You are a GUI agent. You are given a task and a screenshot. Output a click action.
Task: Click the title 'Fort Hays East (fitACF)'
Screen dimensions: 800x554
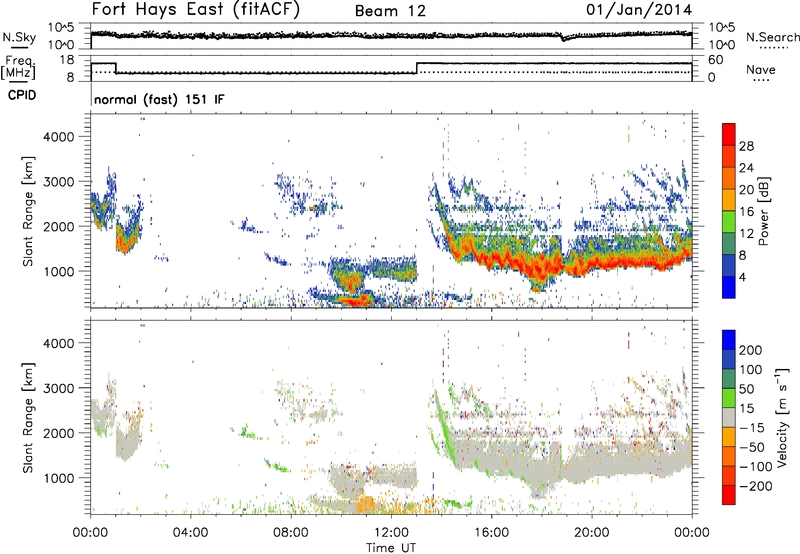[196, 9]
